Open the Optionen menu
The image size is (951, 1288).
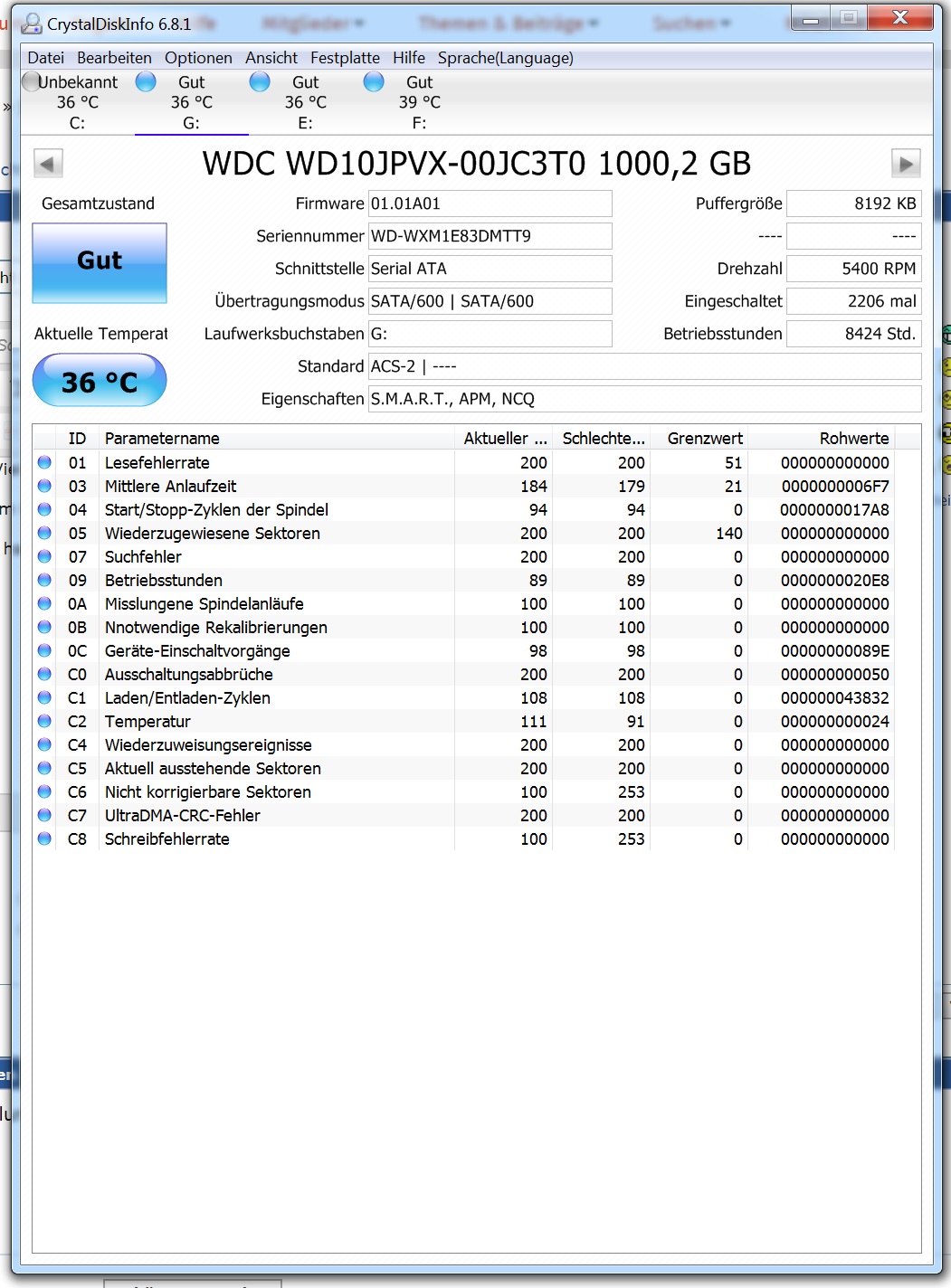(198, 58)
